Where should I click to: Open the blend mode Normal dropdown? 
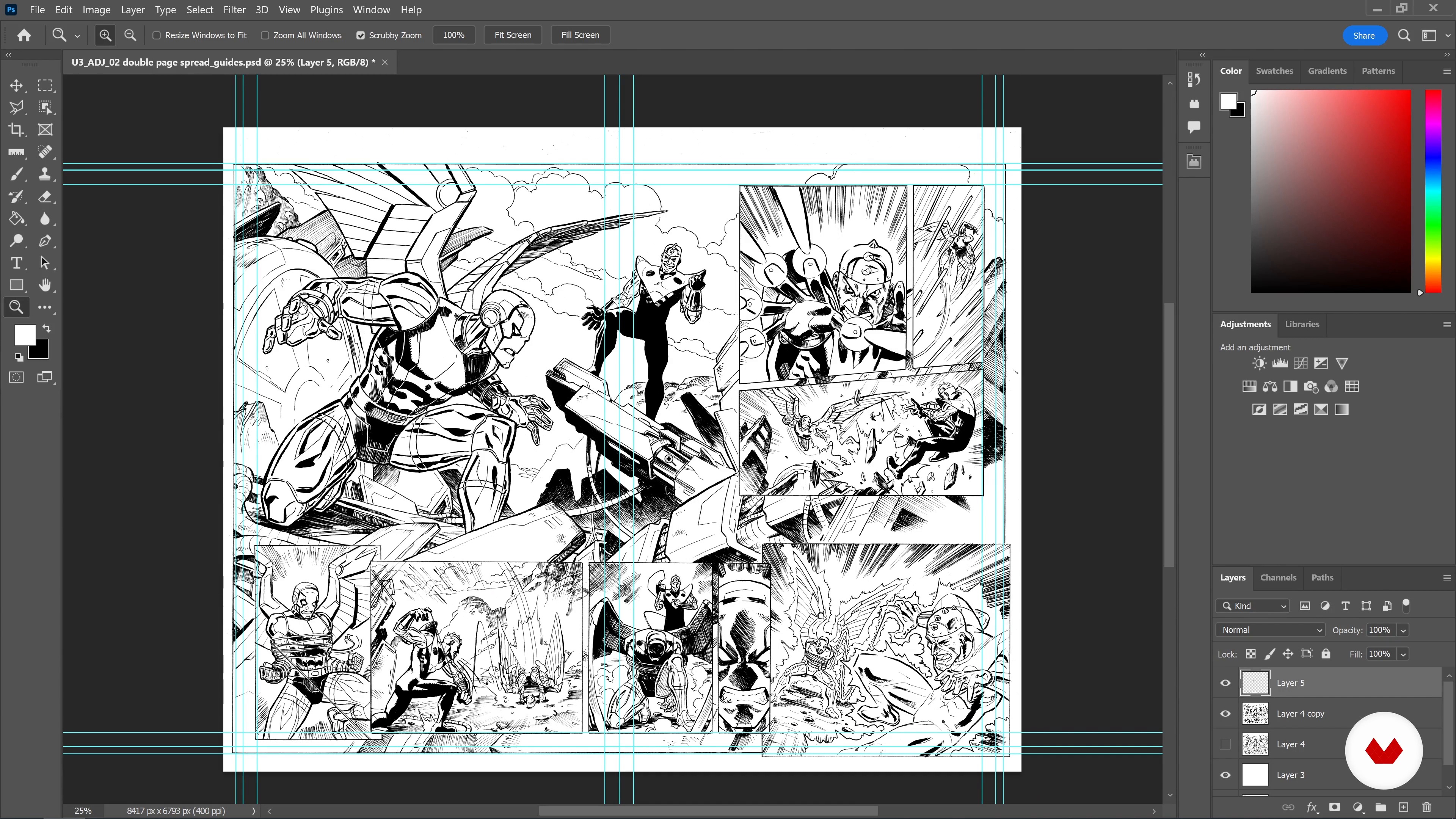click(x=1271, y=630)
